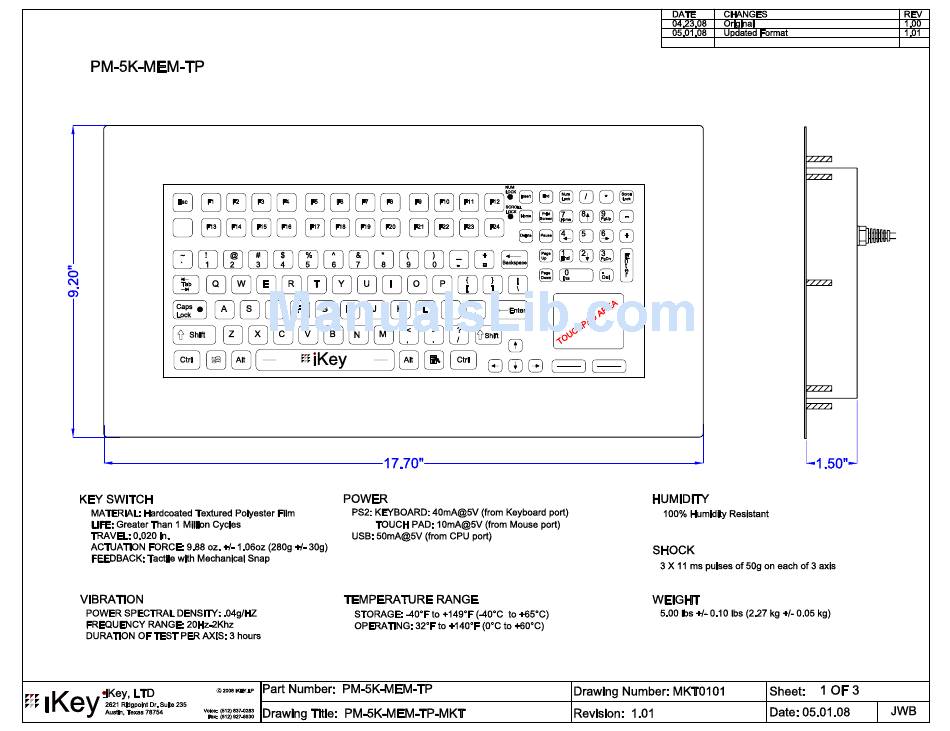The width and height of the screenshot is (950, 731).
Task: Select FREQUENCY RANGE: 20Hz-2Khz line
Action: click(159, 624)
